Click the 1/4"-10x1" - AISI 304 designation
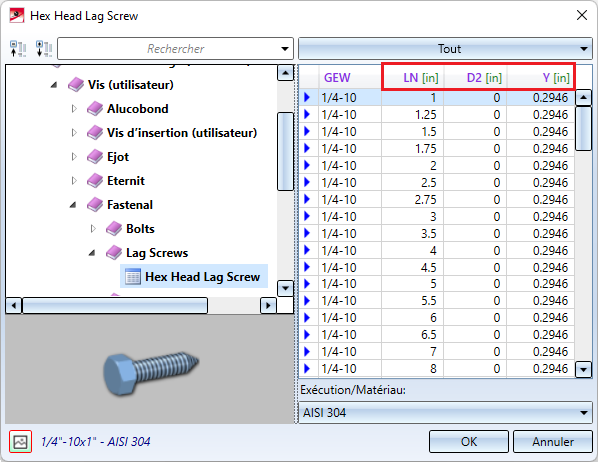The image size is (598, 462). pos(95,442)
